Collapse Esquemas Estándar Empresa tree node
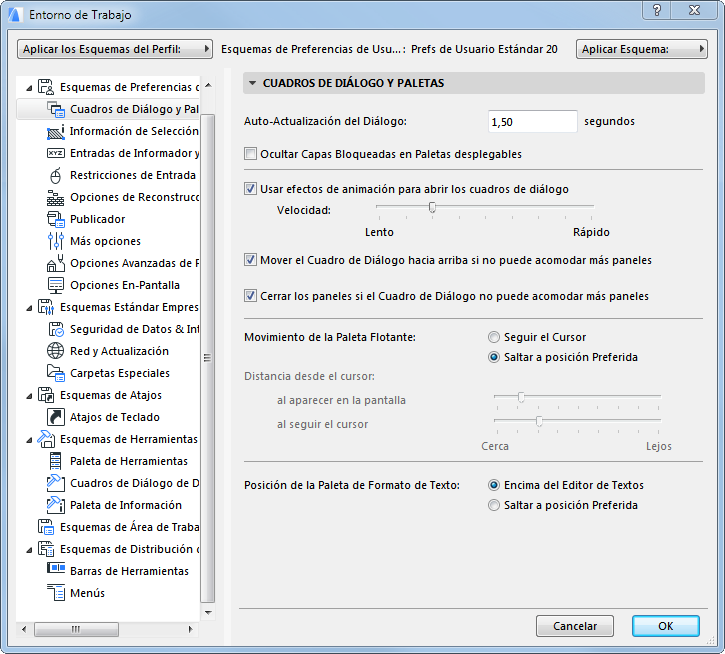This screenshot has width=725, height=654. pos(29,308)
